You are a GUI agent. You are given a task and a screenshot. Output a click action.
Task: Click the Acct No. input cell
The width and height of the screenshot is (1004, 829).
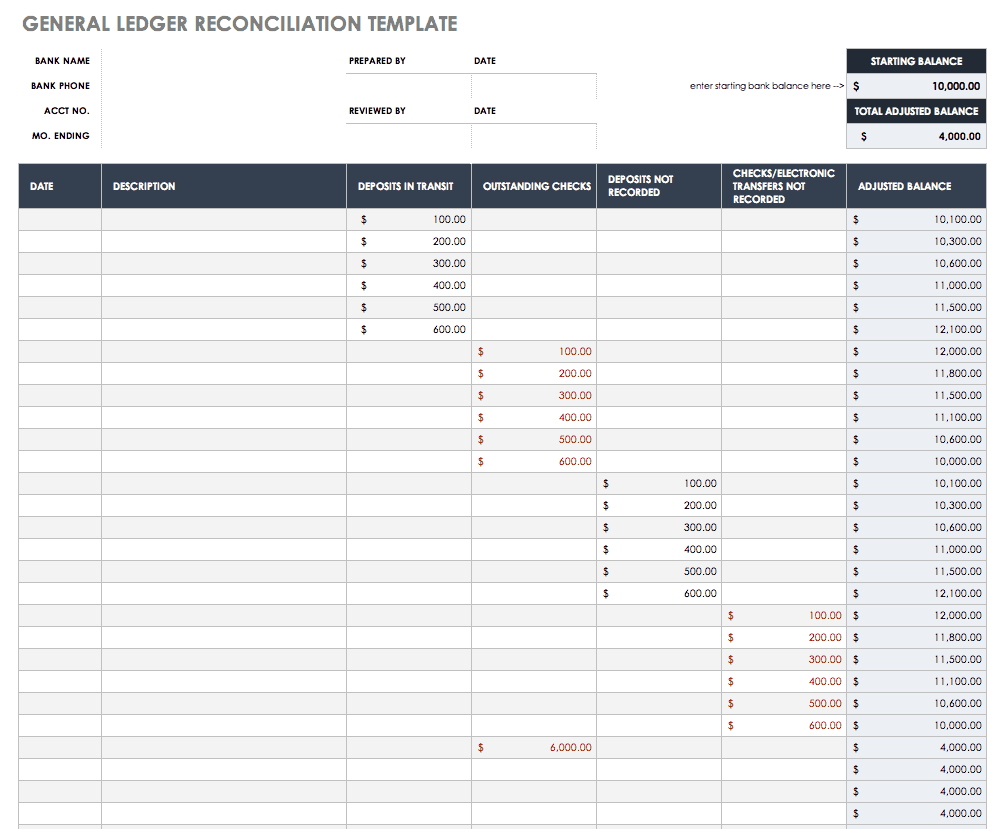pos(222,111)
